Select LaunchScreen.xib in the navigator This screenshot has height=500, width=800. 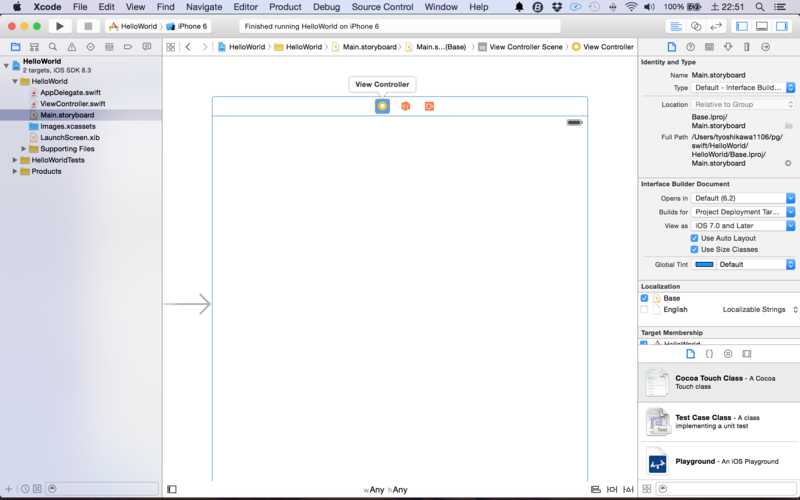click(70, 137)
